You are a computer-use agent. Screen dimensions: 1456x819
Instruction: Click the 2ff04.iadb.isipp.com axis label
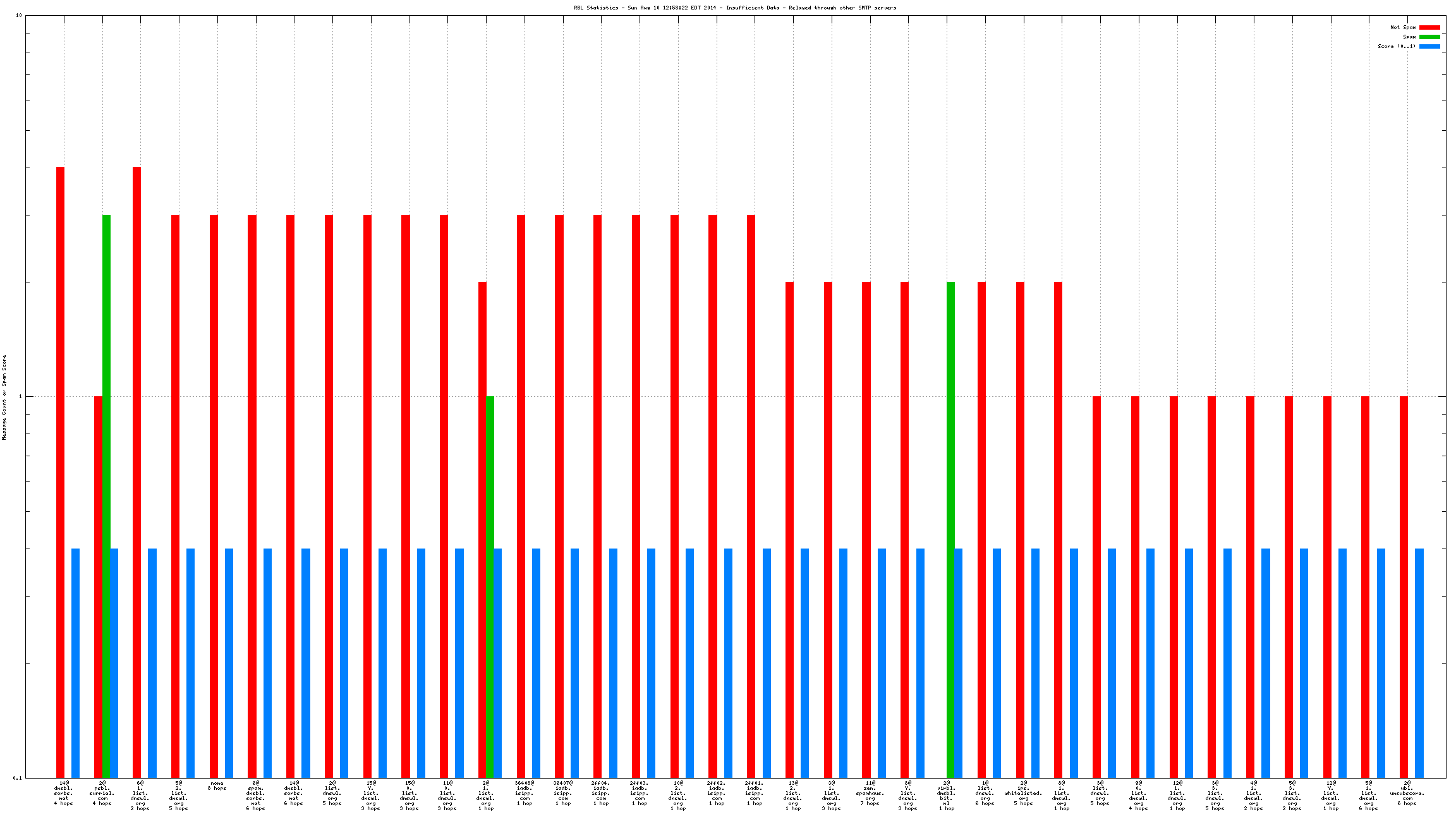pyautogui.click(x=601, y=793)
